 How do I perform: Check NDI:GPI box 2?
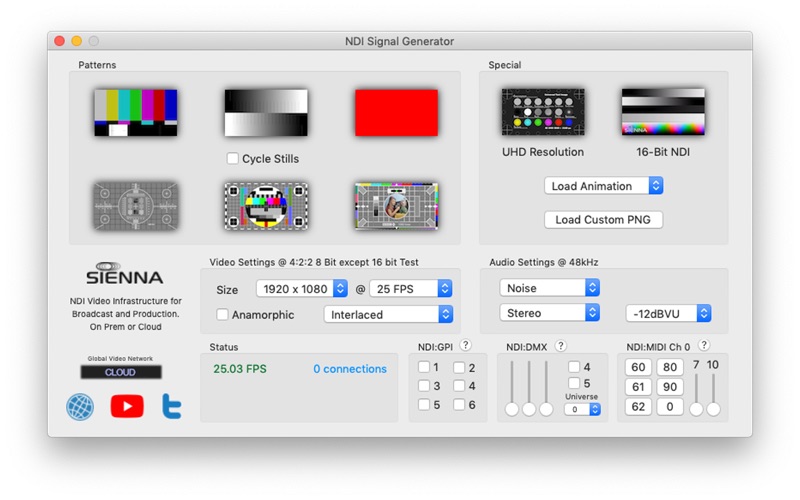459,367
